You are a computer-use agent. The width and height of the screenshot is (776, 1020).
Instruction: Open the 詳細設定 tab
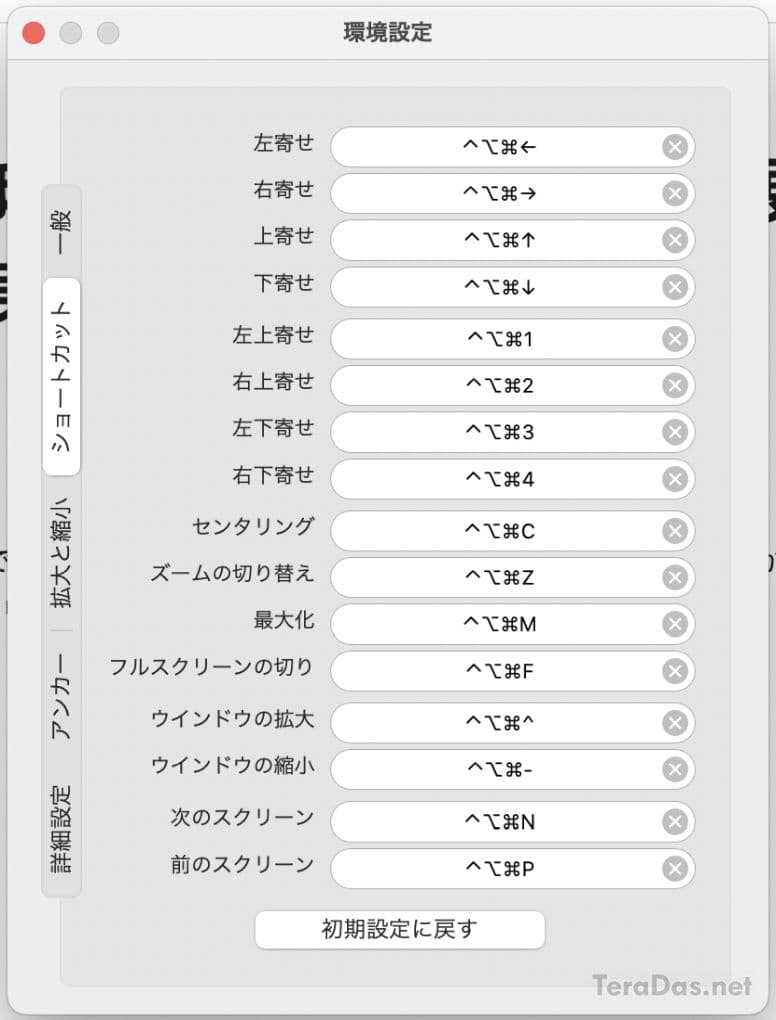click(62, 828)
